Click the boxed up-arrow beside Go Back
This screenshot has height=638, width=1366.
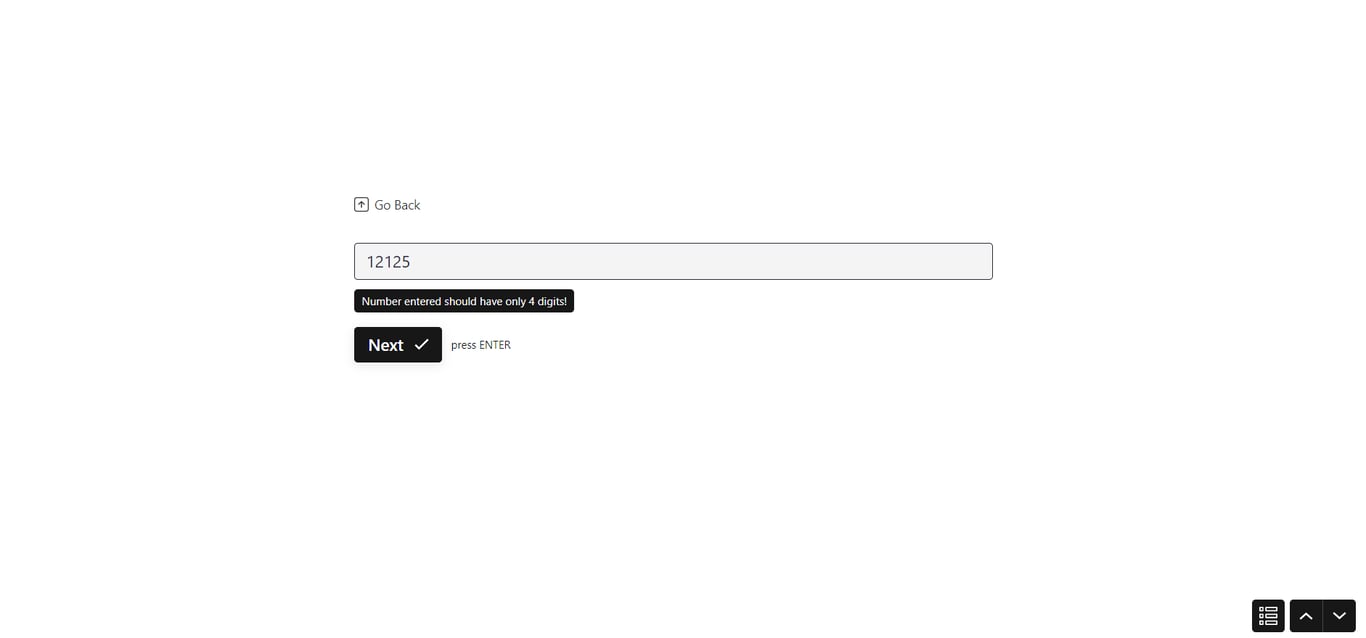(x=361, y=204)
